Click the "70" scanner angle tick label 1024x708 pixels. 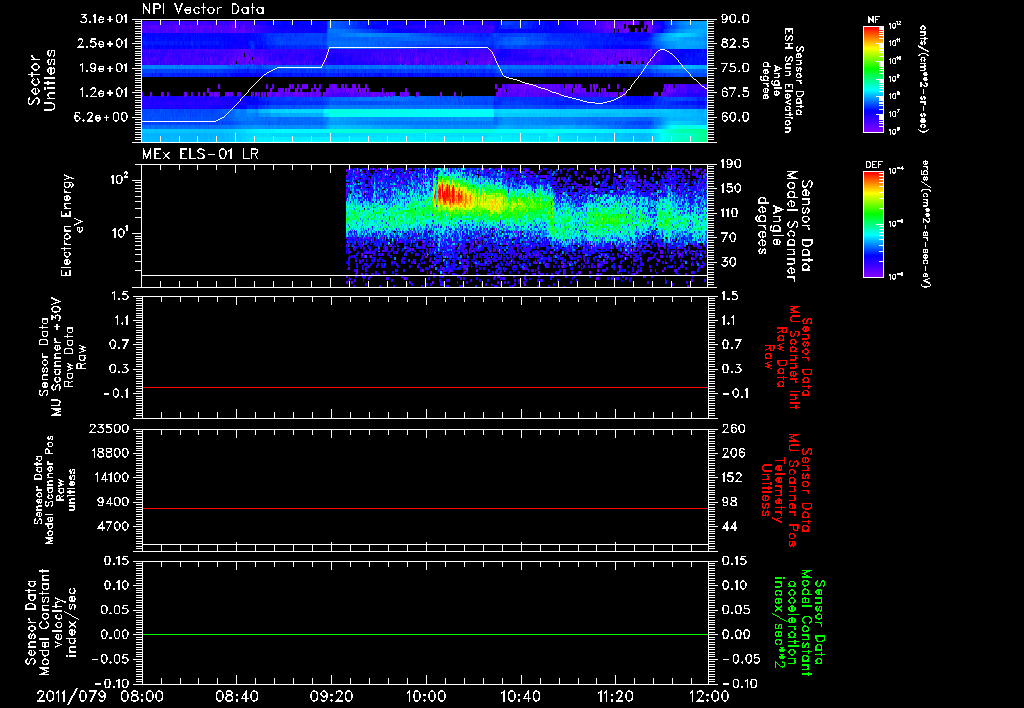tap(728, 238)
